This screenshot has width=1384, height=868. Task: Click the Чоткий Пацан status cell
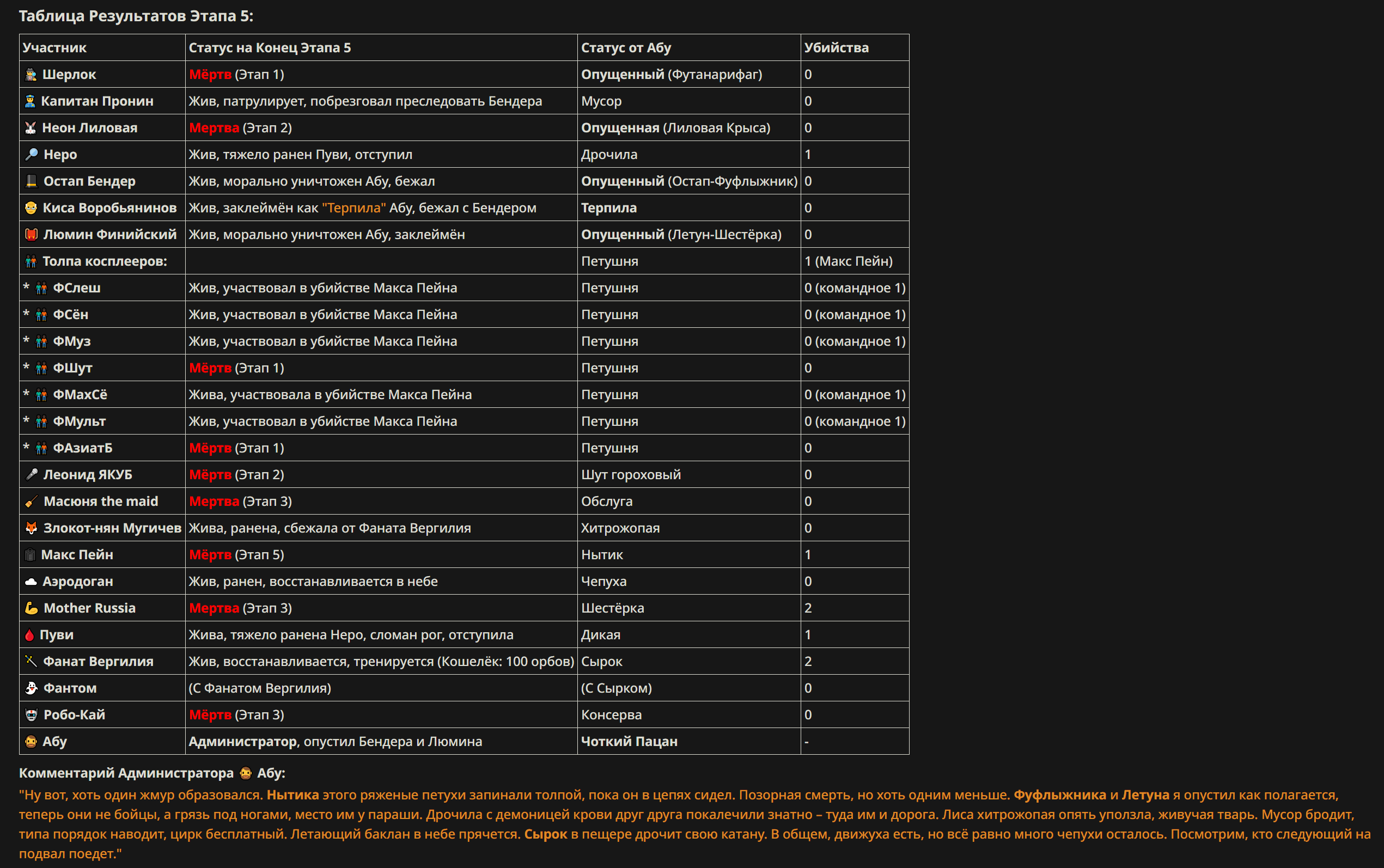pos(689,742)
